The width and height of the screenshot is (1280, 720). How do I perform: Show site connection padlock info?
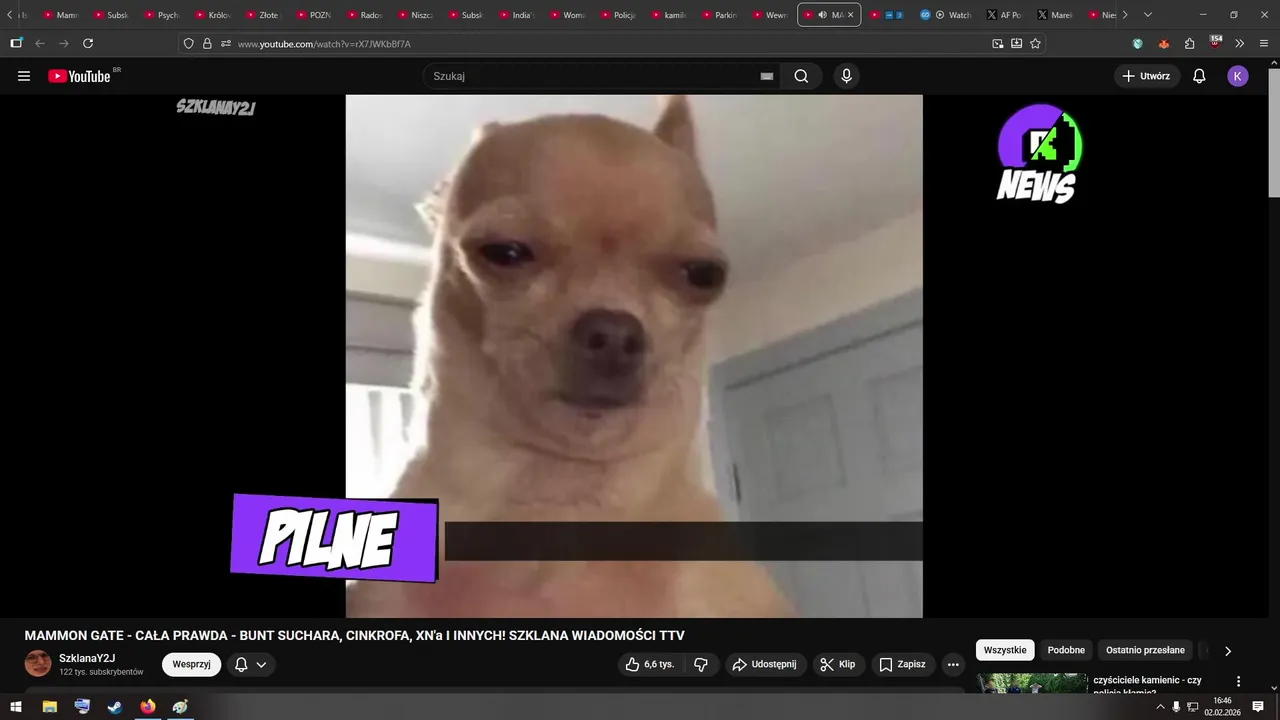tap(207, 43)
